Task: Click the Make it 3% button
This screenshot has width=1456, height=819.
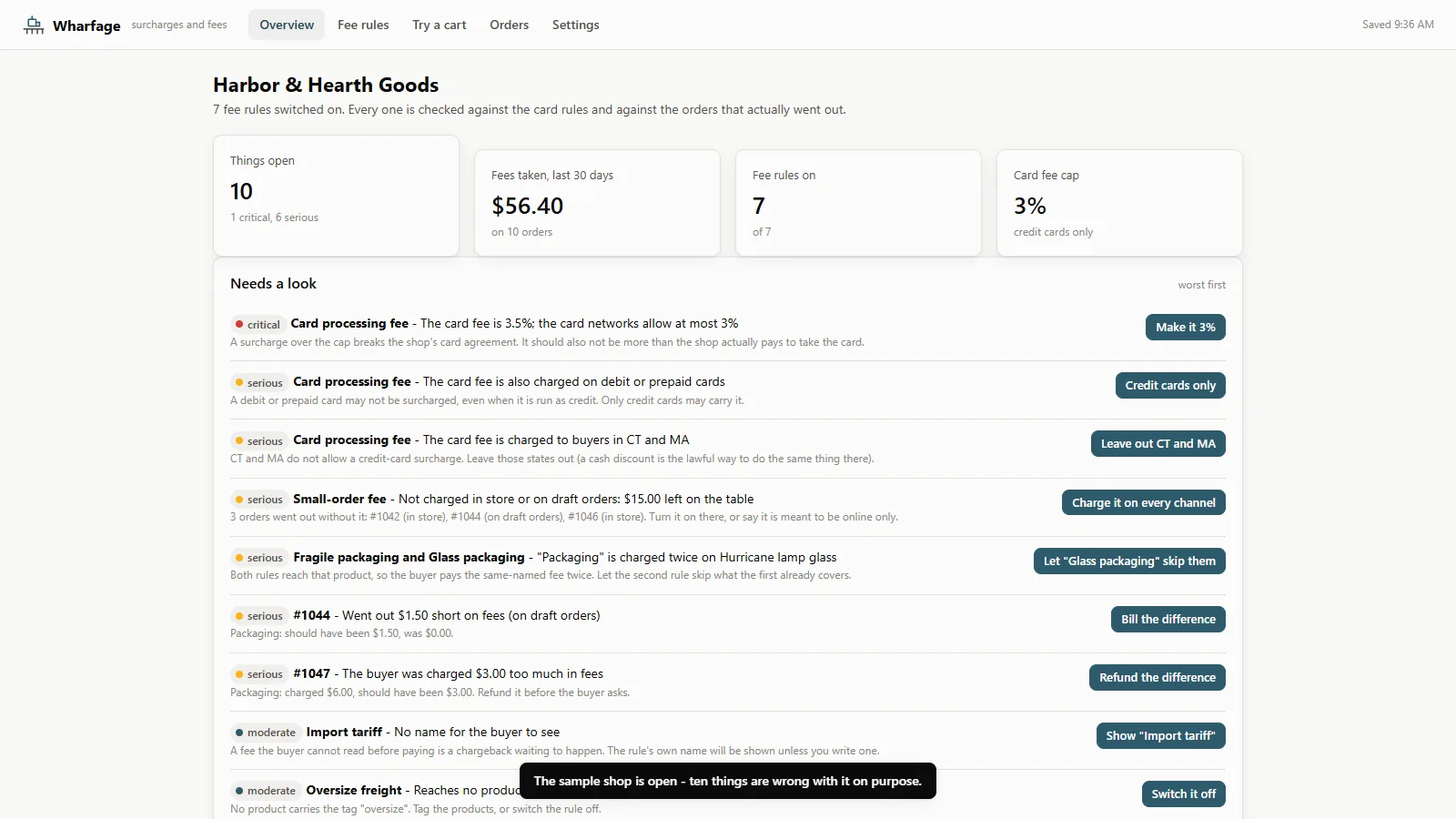Action: click(x=1185, y=328)
